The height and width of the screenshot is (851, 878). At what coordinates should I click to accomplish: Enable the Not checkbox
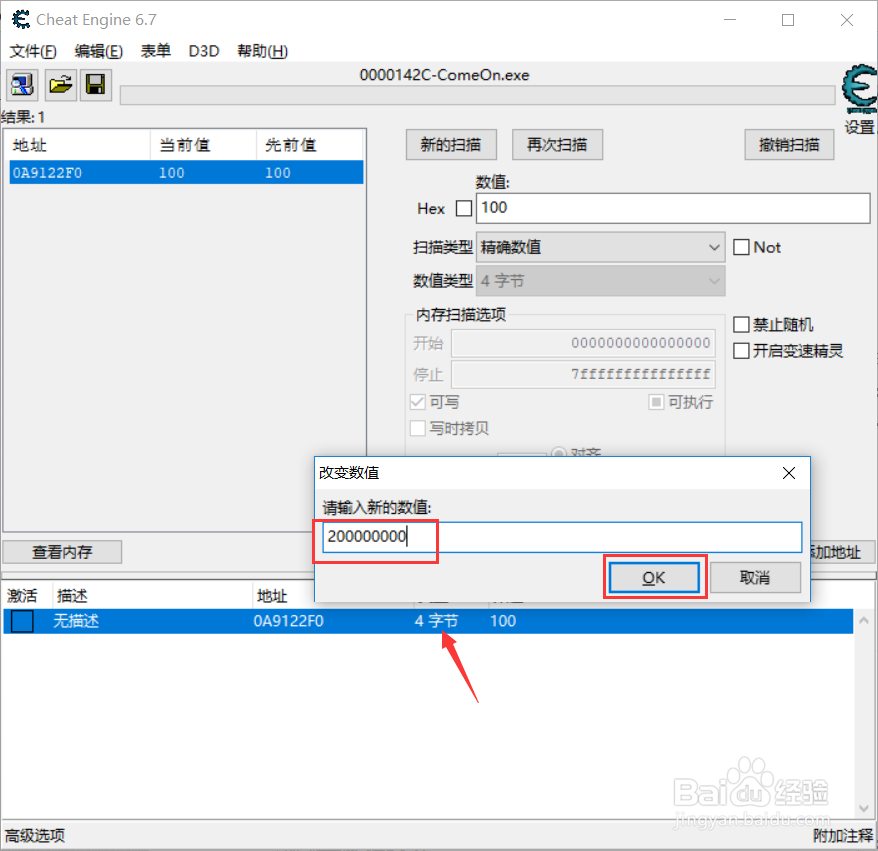[741, 247]
